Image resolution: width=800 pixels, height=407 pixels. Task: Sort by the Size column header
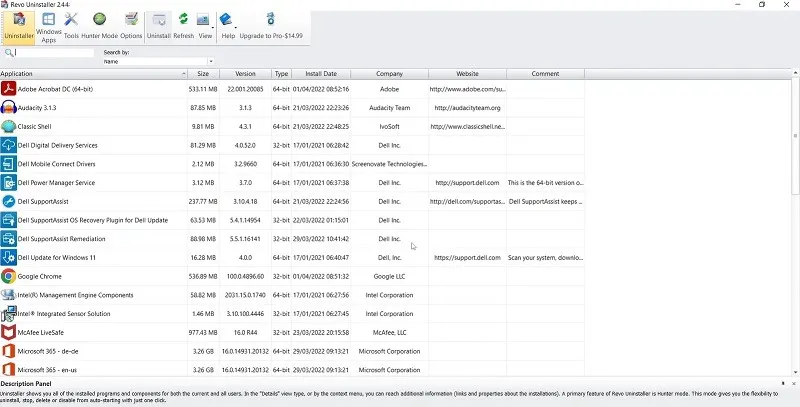pyautogui.click(x=203, y=74)
